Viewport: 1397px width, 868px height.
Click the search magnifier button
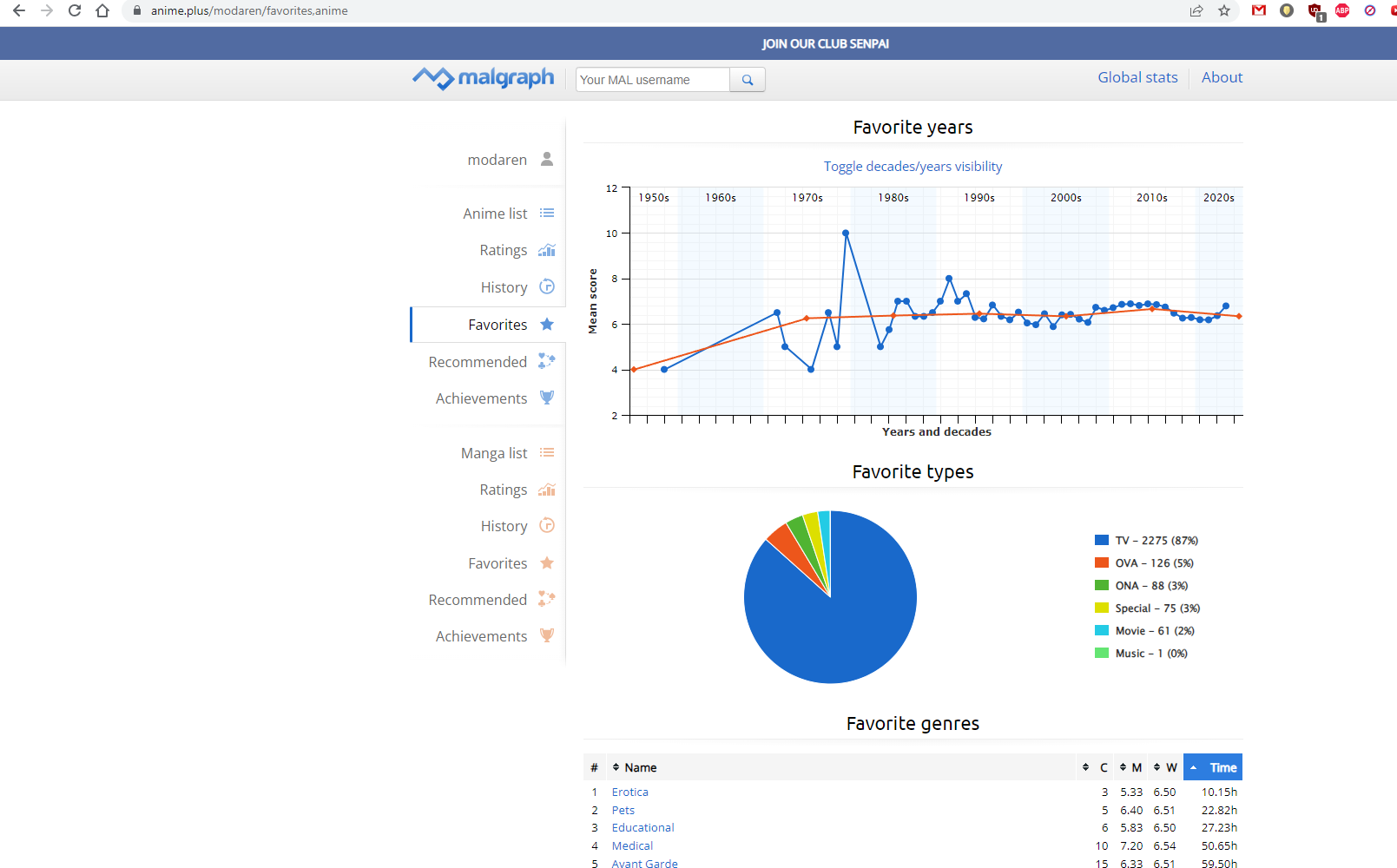[748, 80]
